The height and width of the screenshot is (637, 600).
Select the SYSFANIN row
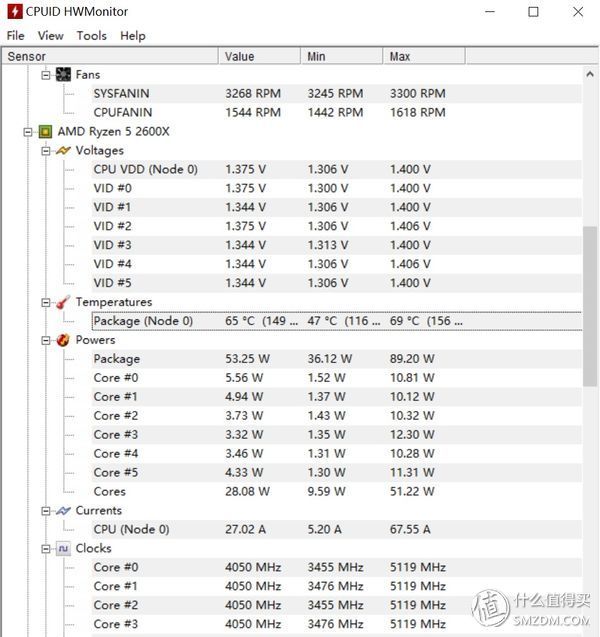(x=337, y=93)
